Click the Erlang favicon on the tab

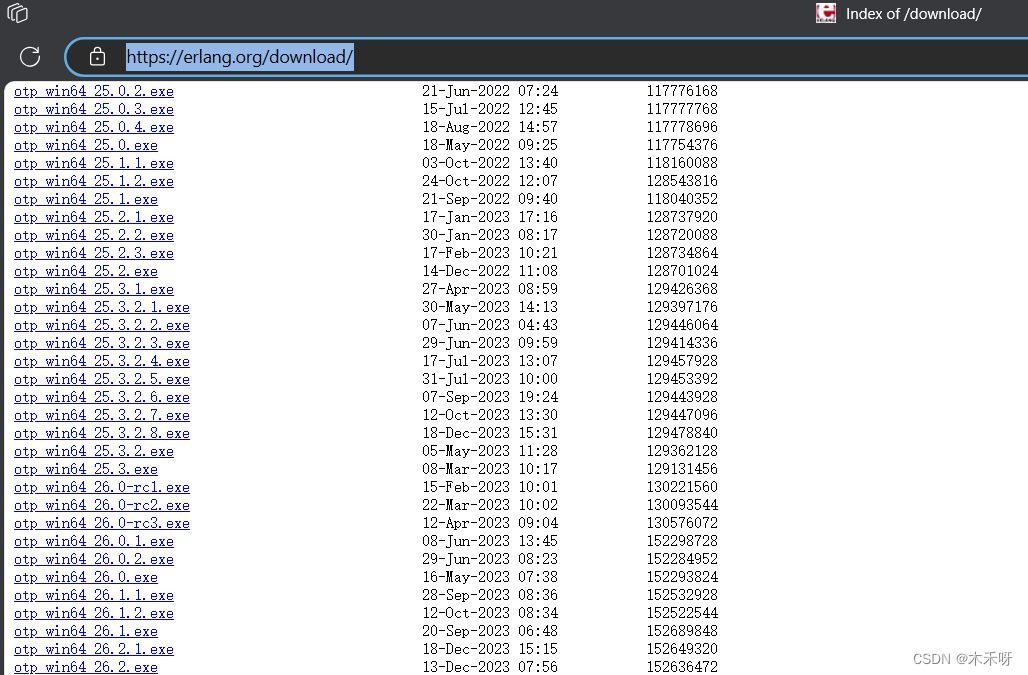[826, 13]
